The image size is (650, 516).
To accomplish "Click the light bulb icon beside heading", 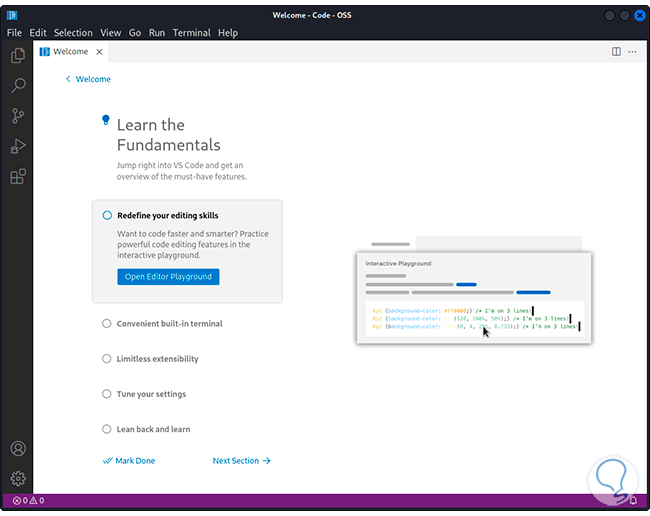I will point(106,120).
